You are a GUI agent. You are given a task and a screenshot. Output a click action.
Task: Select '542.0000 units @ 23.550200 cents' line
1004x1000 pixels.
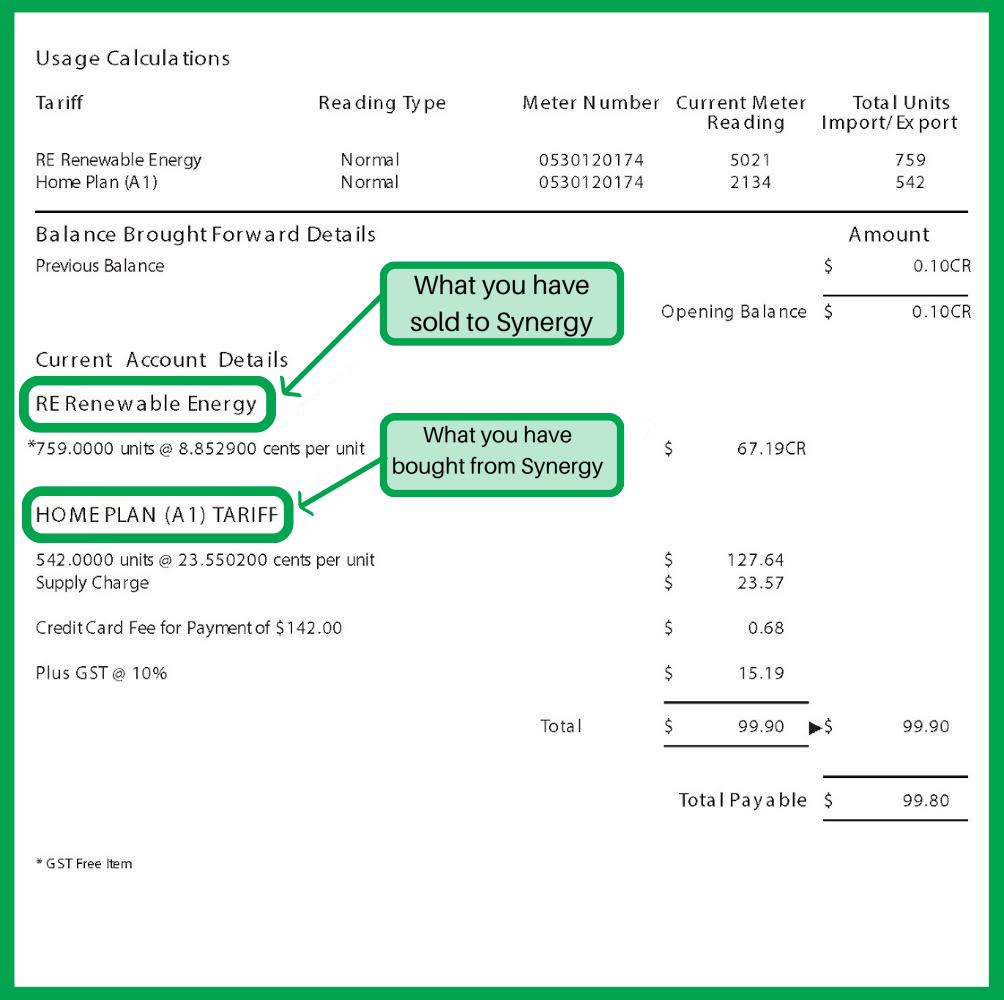[205, 560]
